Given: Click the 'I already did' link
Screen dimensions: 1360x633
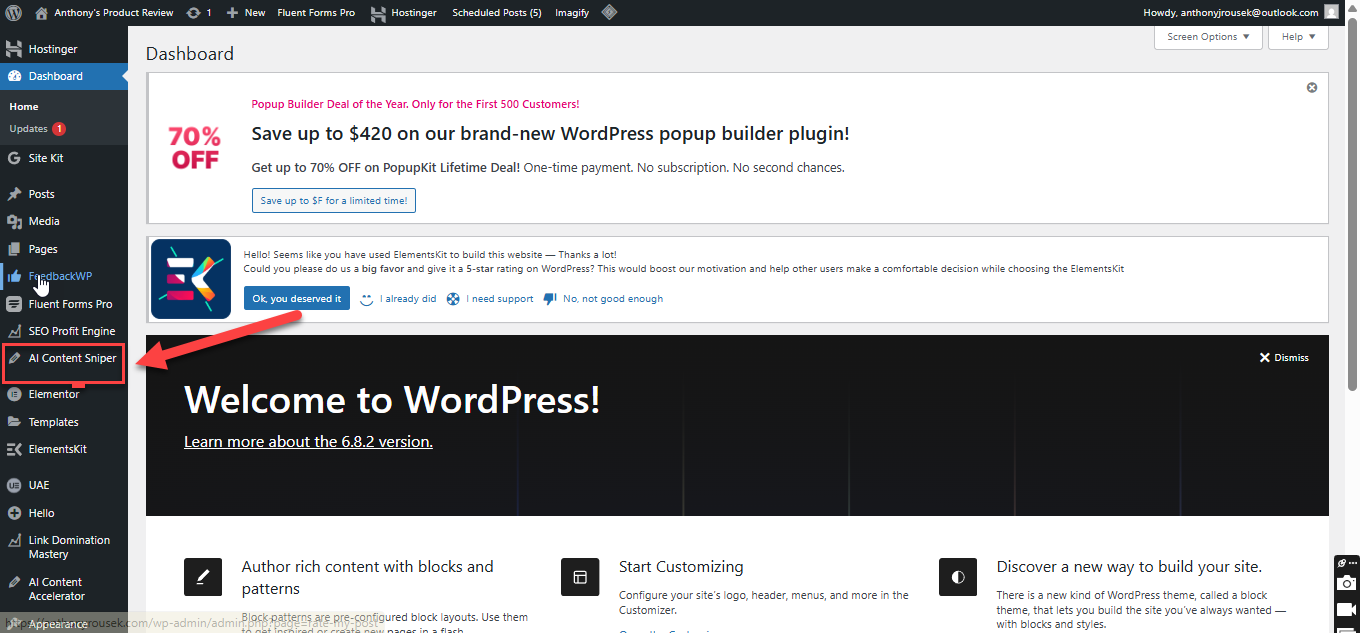Looking at the screenshot, I should pyautogui.click(x=398, y=299).
